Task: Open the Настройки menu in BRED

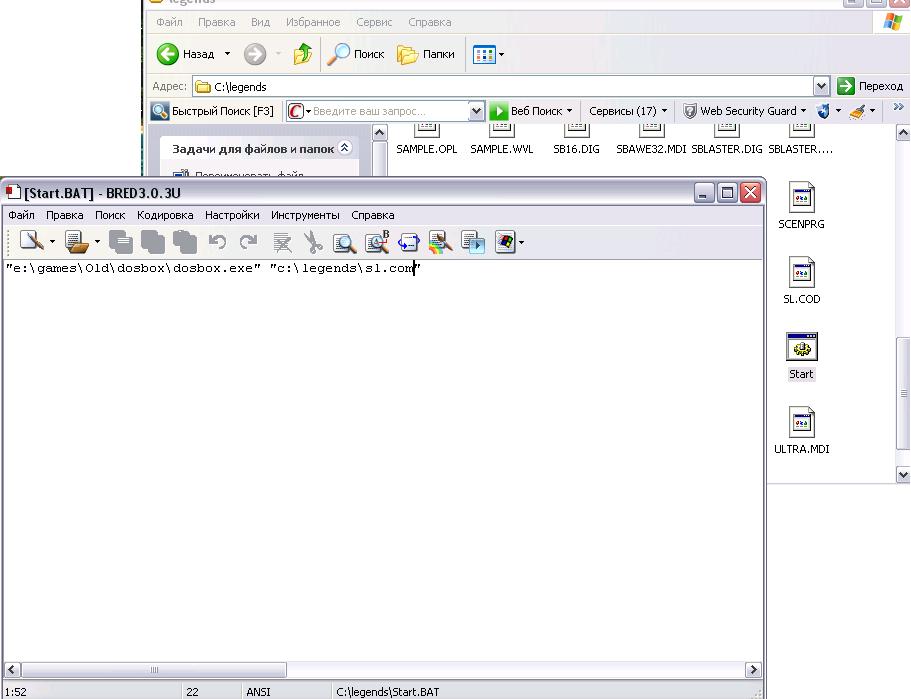Action: 232,215
